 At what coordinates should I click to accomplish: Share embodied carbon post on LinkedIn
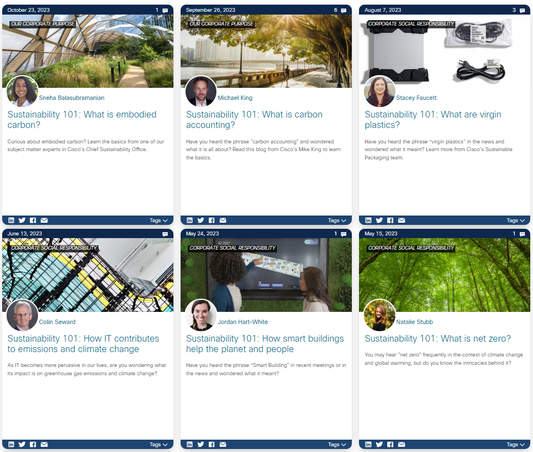tap(11, 220)
